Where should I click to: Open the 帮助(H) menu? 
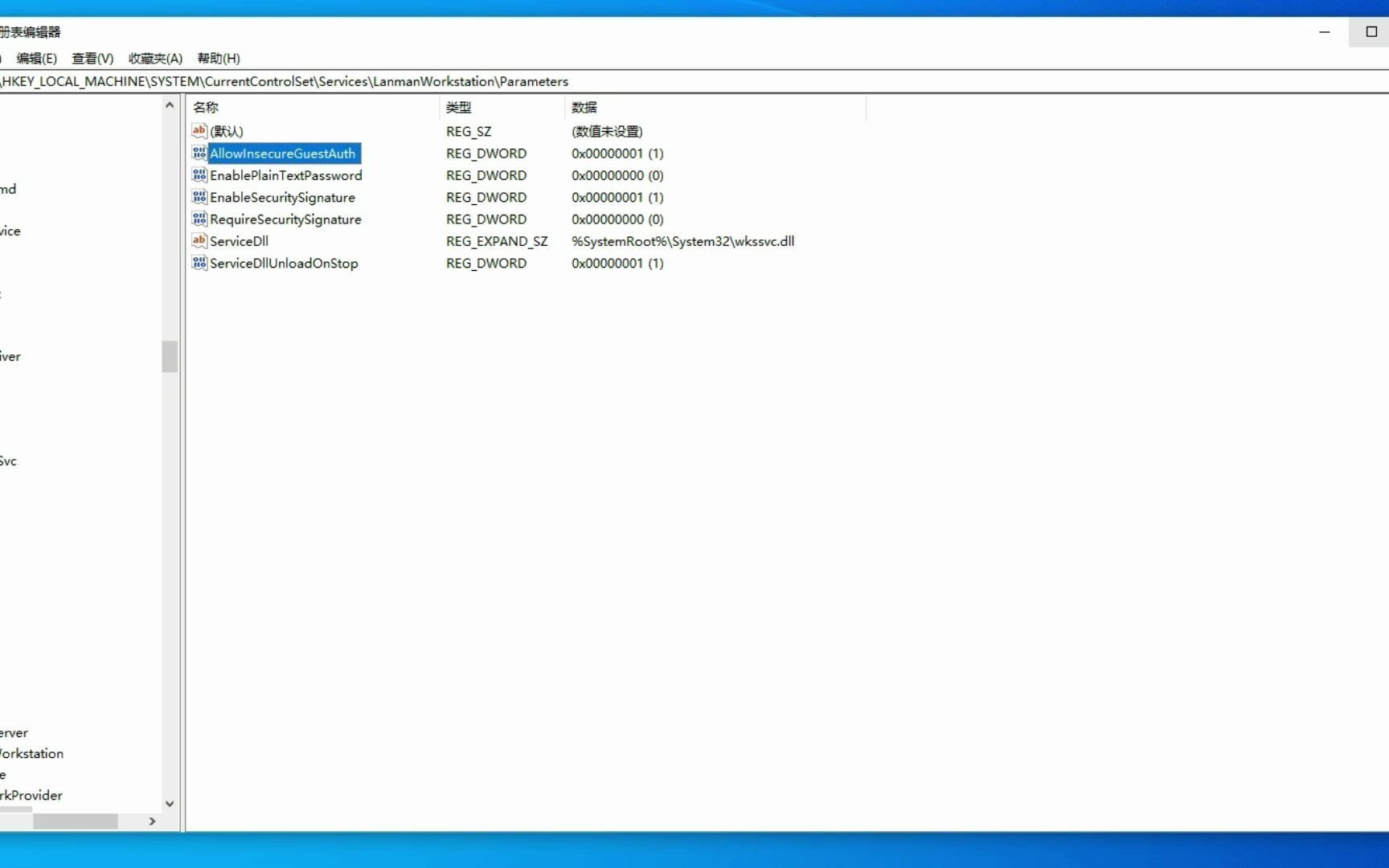click(x=219, y=59)
